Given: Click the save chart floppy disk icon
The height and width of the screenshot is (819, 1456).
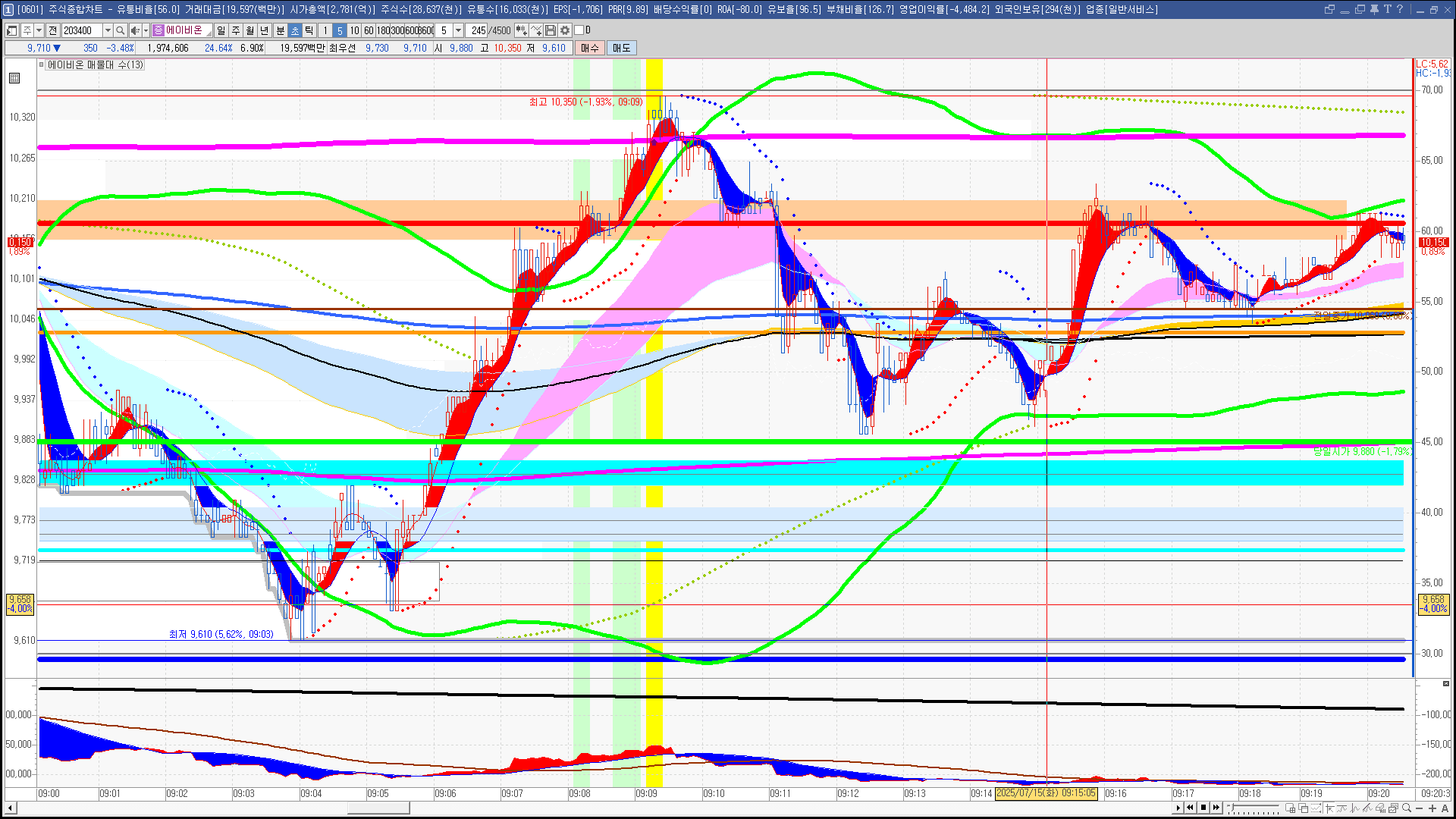Looking at the screenshot, I should (551, 30).
